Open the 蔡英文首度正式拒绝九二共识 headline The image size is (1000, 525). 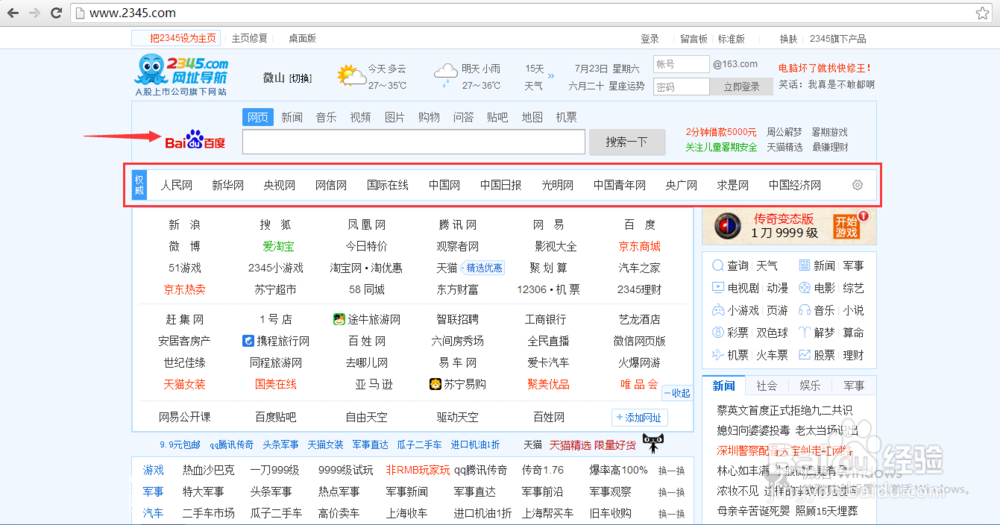click(x=784, y=410)
